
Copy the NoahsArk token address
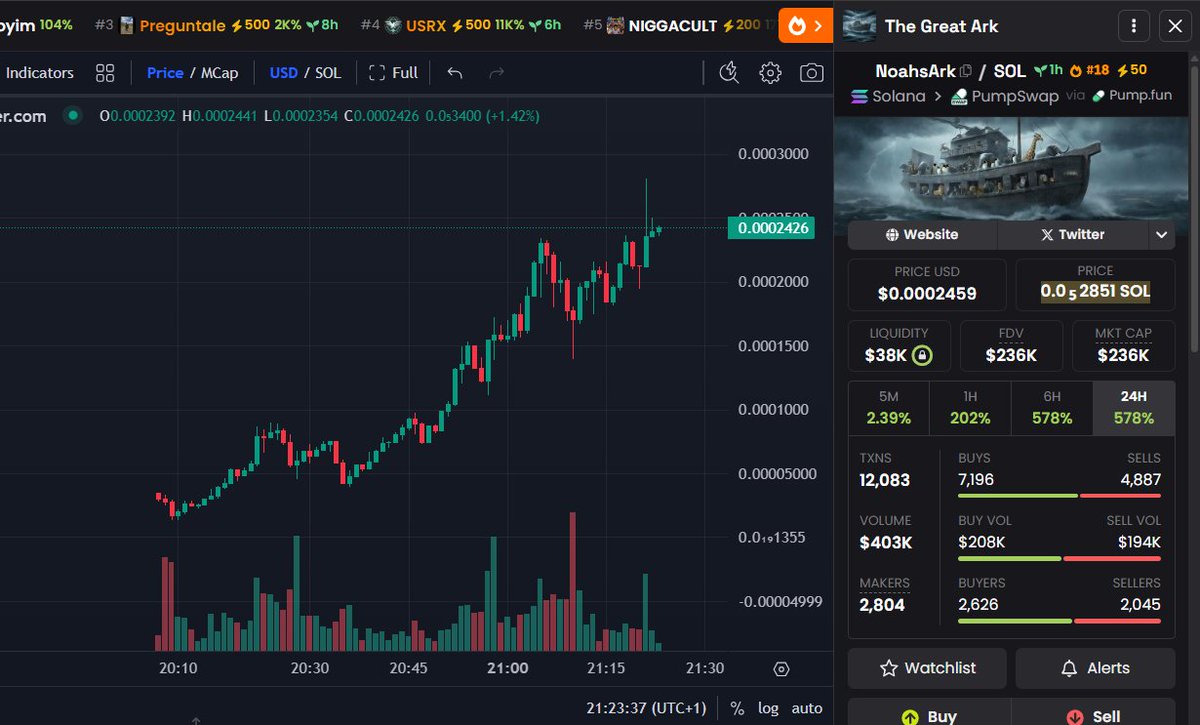(x=966, y=71)
